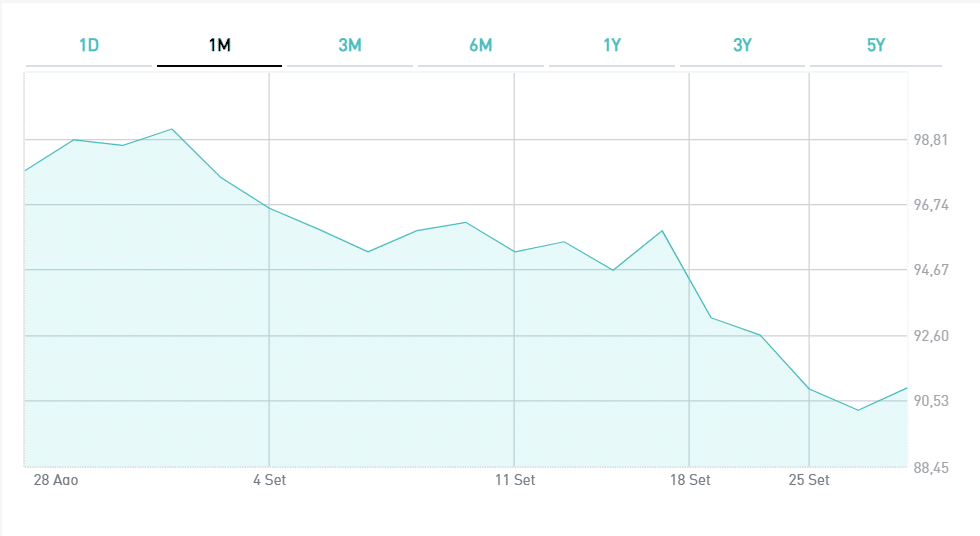Select the 1D time range tab
The image size is (980, 536).
click(89, 46)
